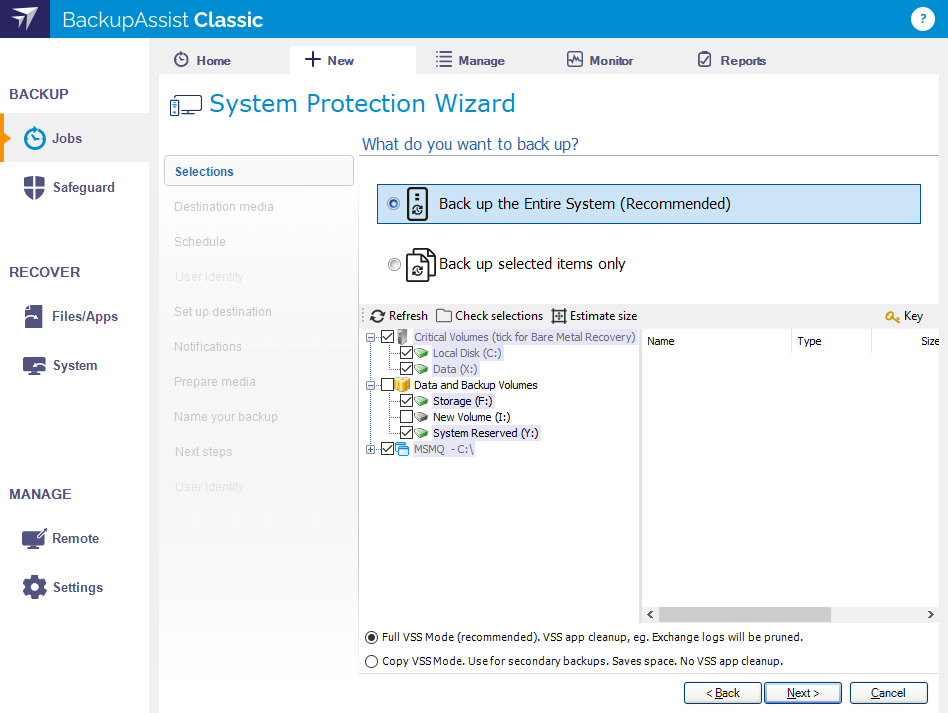Click the Next button

[803, 693]
